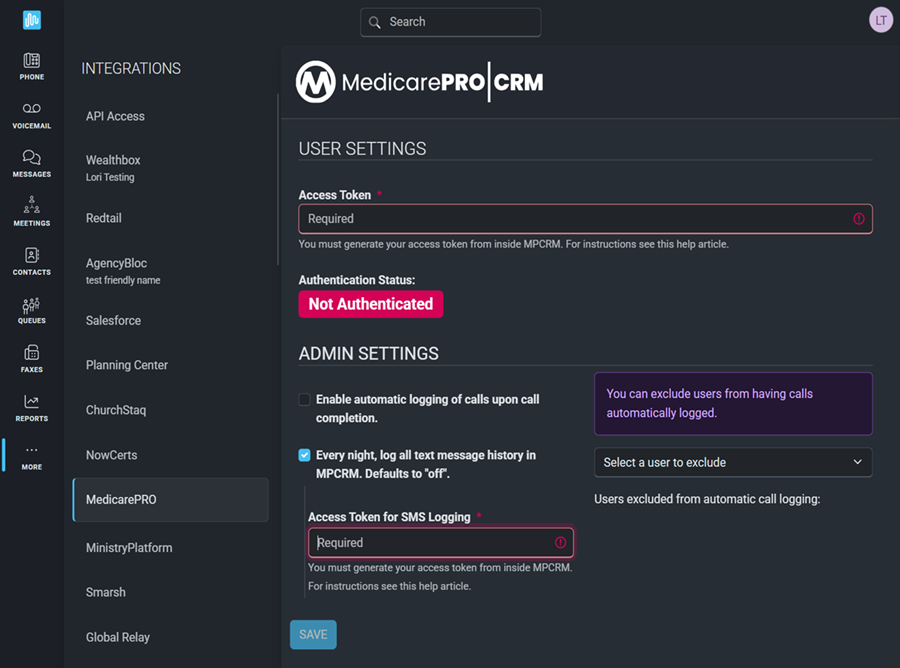Open the Global Relay integration
Screen dimensions: 900x668
[x=118, y=637]
